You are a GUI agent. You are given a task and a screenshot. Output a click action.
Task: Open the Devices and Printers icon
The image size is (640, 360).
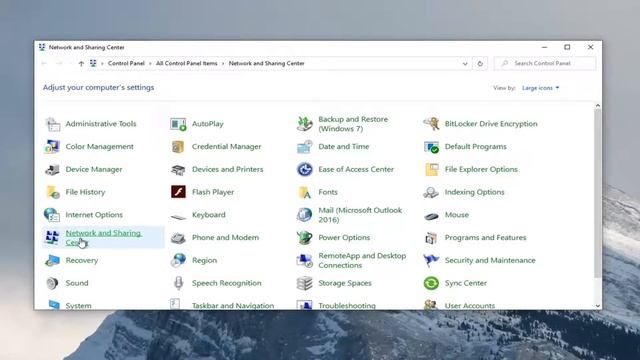coord(178,169)
